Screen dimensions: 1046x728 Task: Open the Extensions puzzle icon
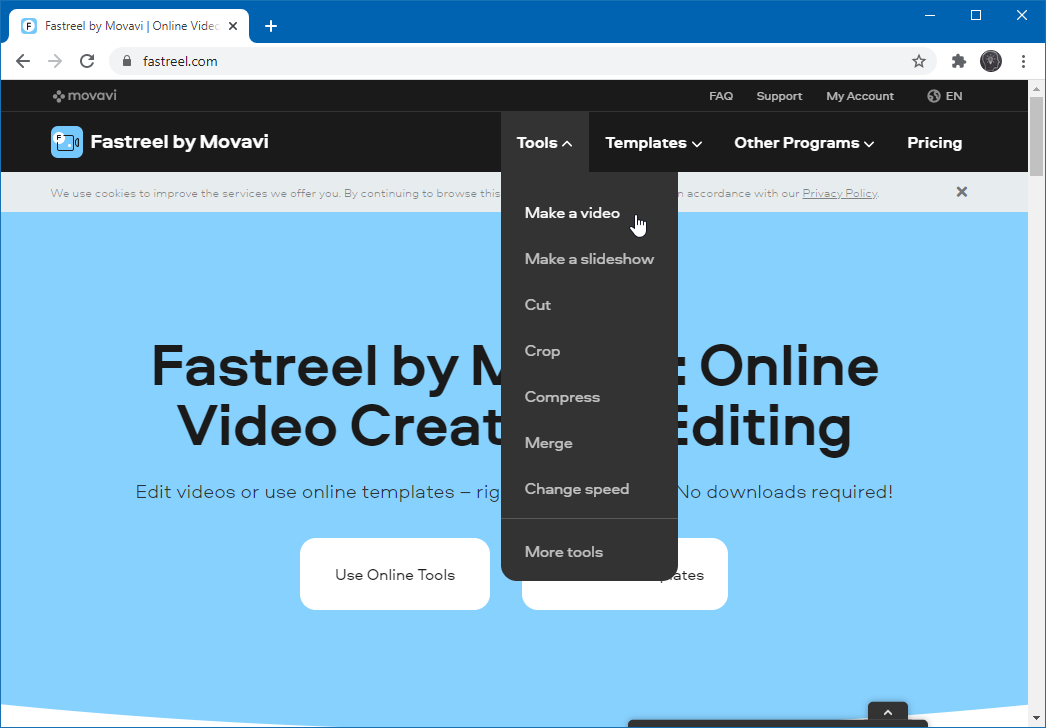959,61
